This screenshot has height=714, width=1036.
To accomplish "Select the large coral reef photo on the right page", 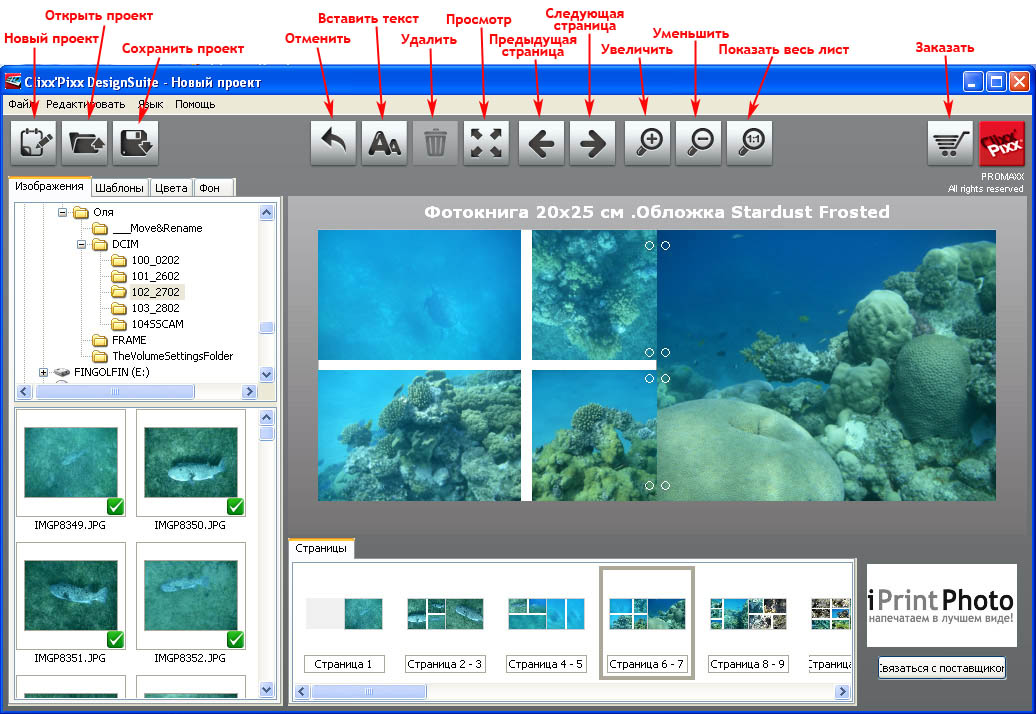I will click(x=827, y=365).
